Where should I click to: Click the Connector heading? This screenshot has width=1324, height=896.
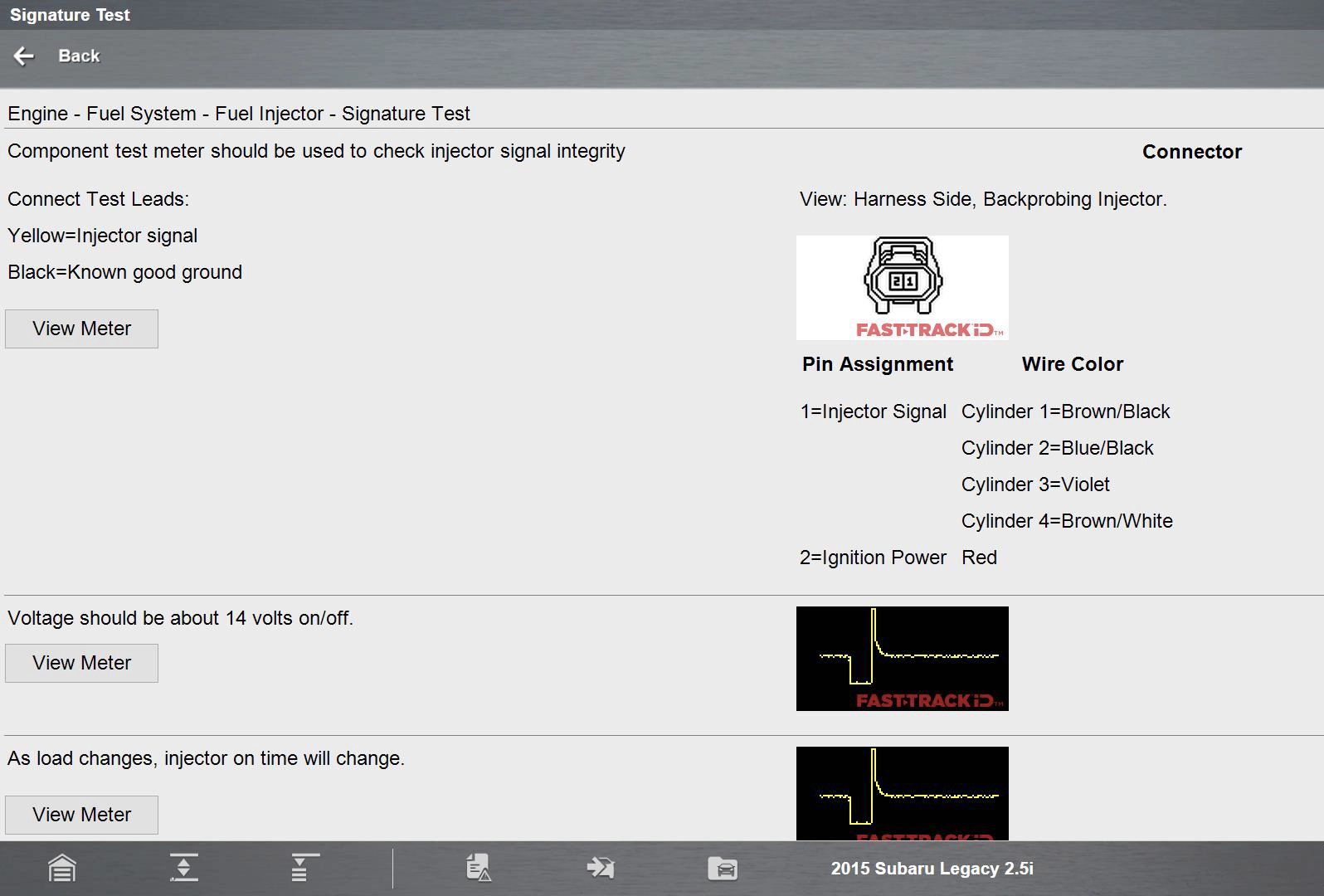click(x=1191, y=152)
